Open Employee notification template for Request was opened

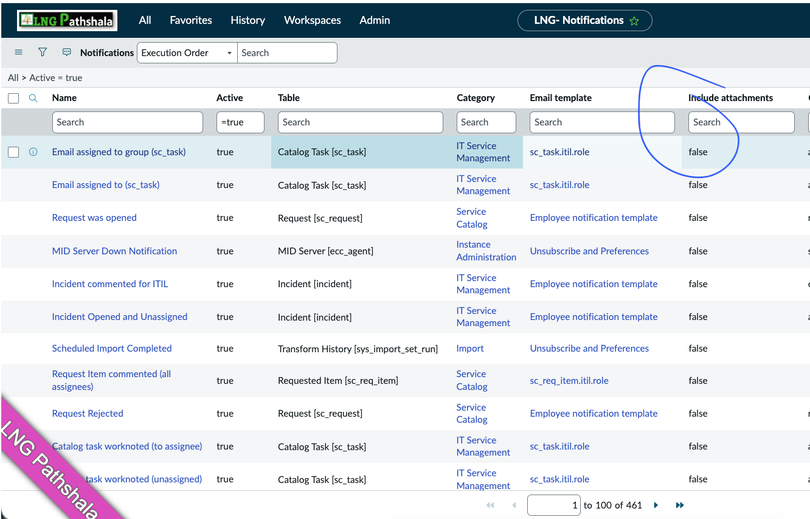pos(593,218)
